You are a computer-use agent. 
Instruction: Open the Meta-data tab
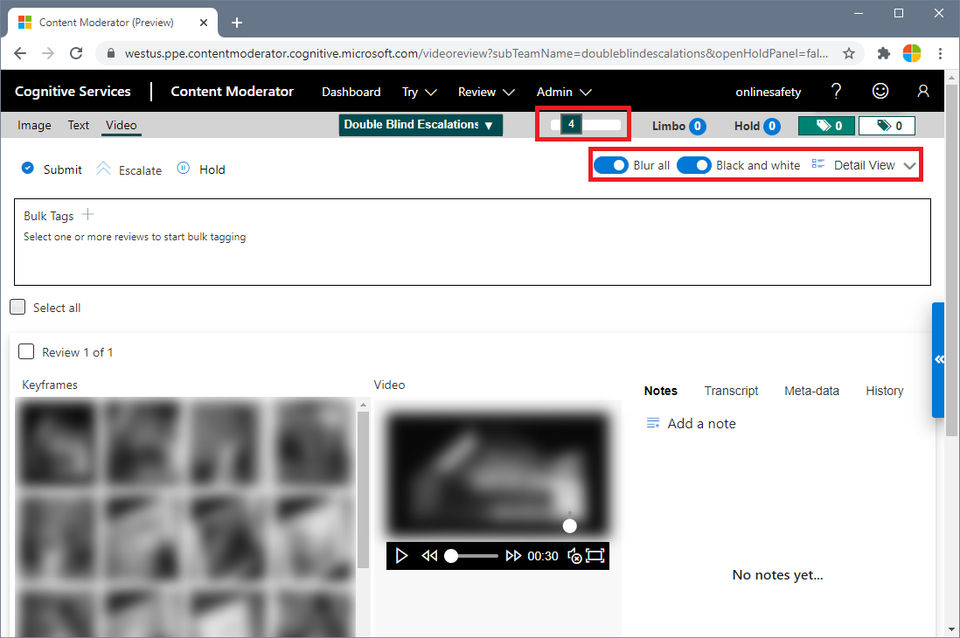point(811,391)
